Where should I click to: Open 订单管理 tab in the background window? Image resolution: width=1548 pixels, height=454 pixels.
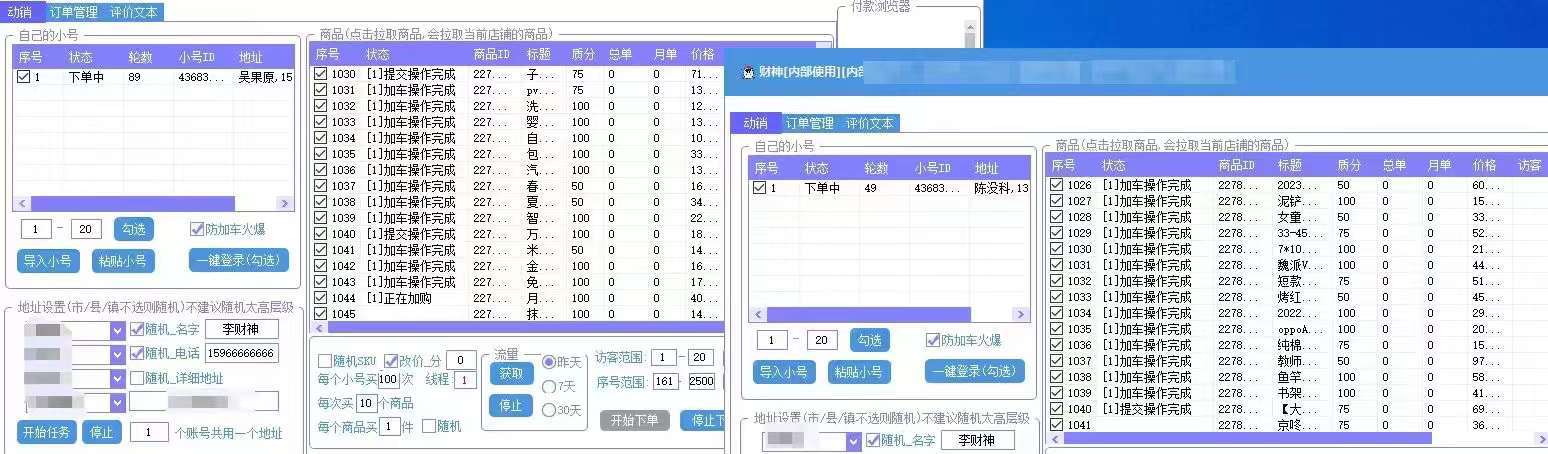[74, 12]
